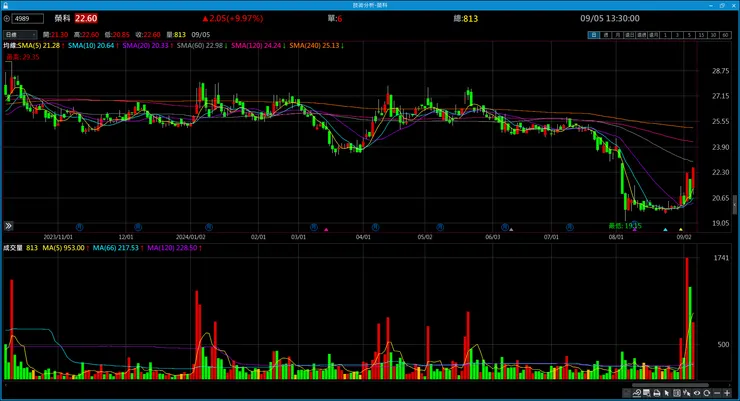The image size is (740, 401).
Task: Click the SMA(20) 20.33 legend label
Action: pyautogui.click(x=145, y=45)
